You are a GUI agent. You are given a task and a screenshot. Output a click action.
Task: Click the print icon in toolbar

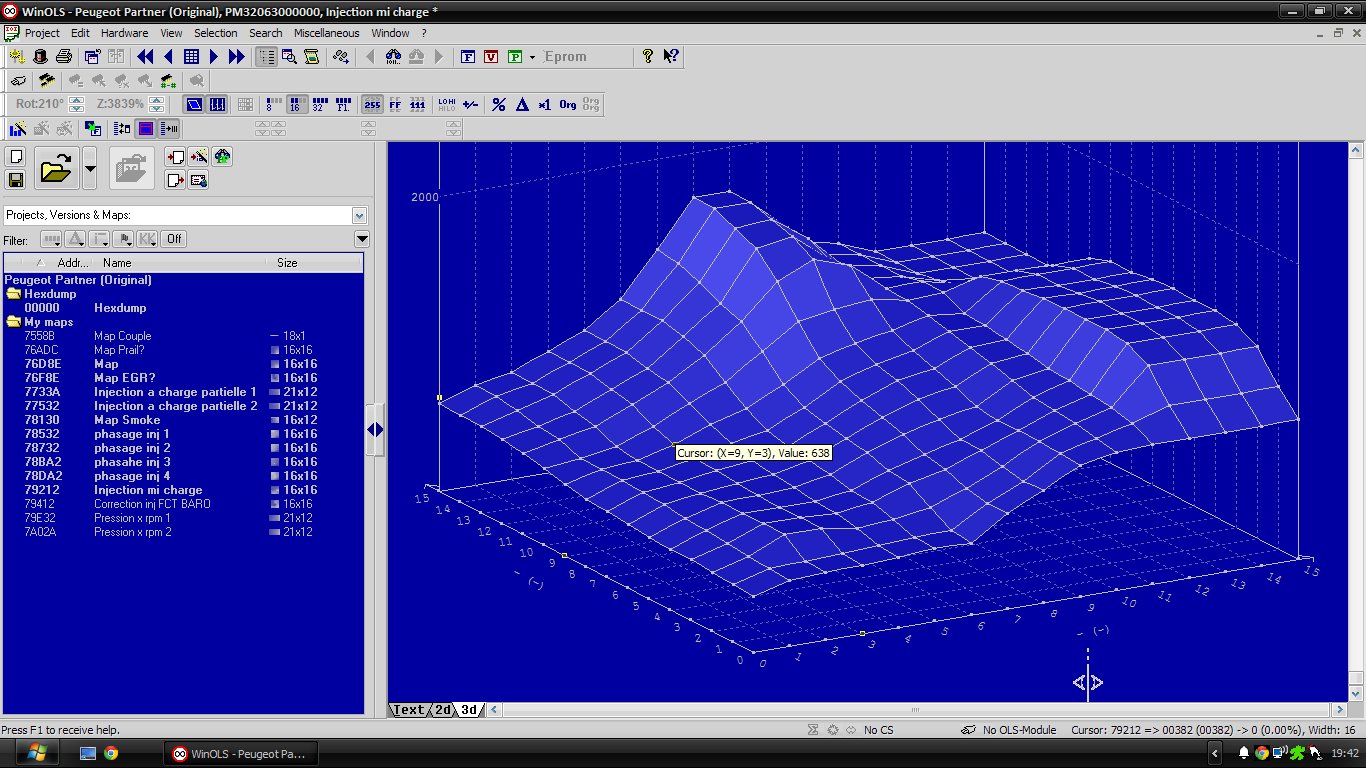click(x=64, y=57)
